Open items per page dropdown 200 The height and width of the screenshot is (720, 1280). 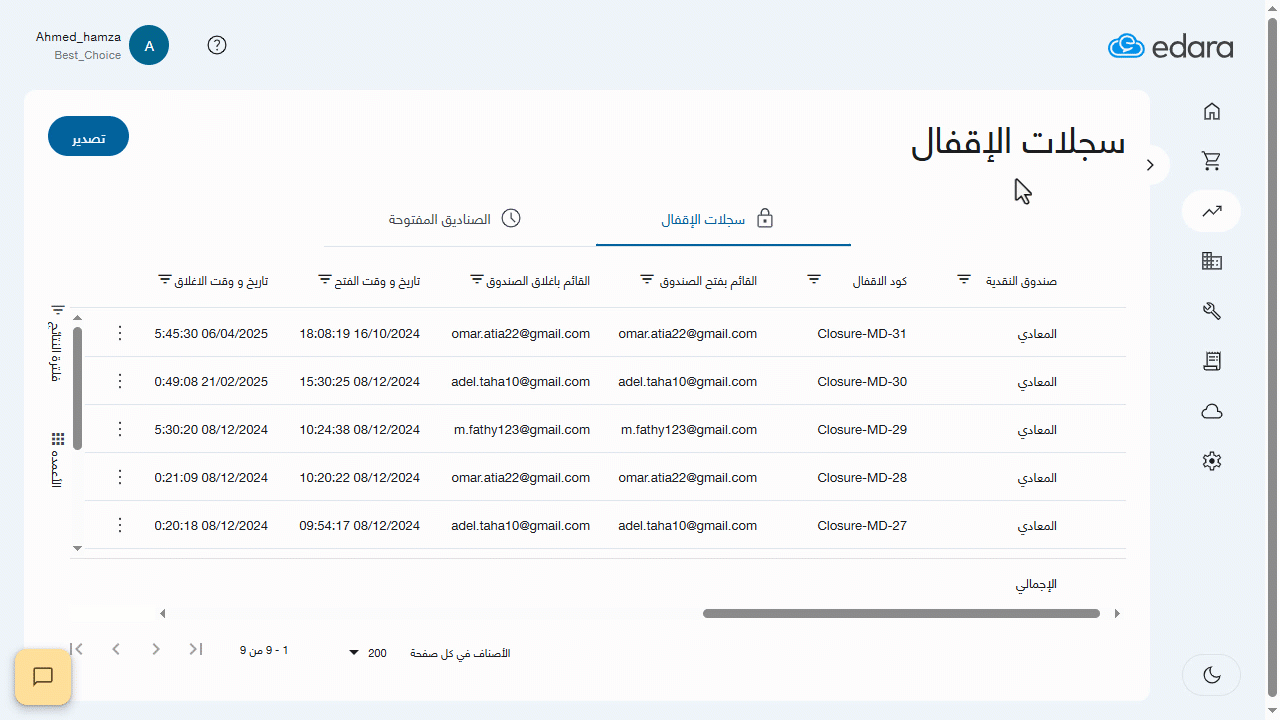[x=368, y=653]
